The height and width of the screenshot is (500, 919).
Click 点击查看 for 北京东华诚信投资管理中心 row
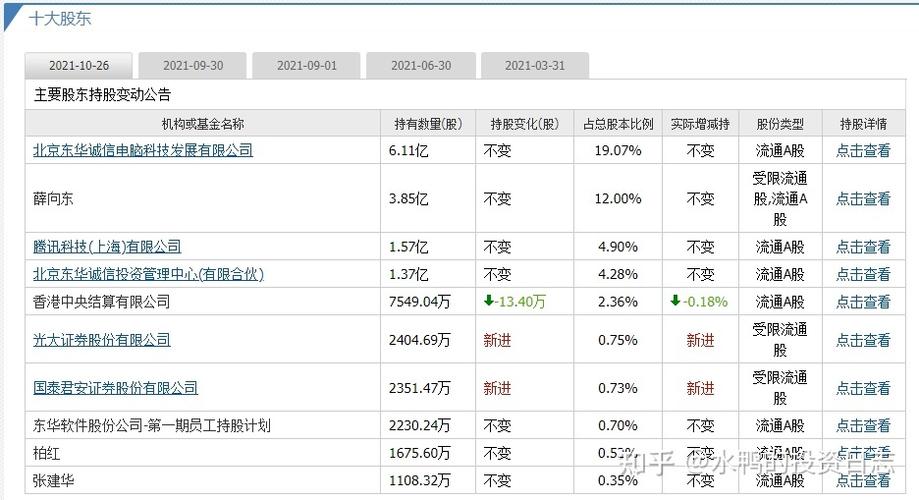click(863, 274)
